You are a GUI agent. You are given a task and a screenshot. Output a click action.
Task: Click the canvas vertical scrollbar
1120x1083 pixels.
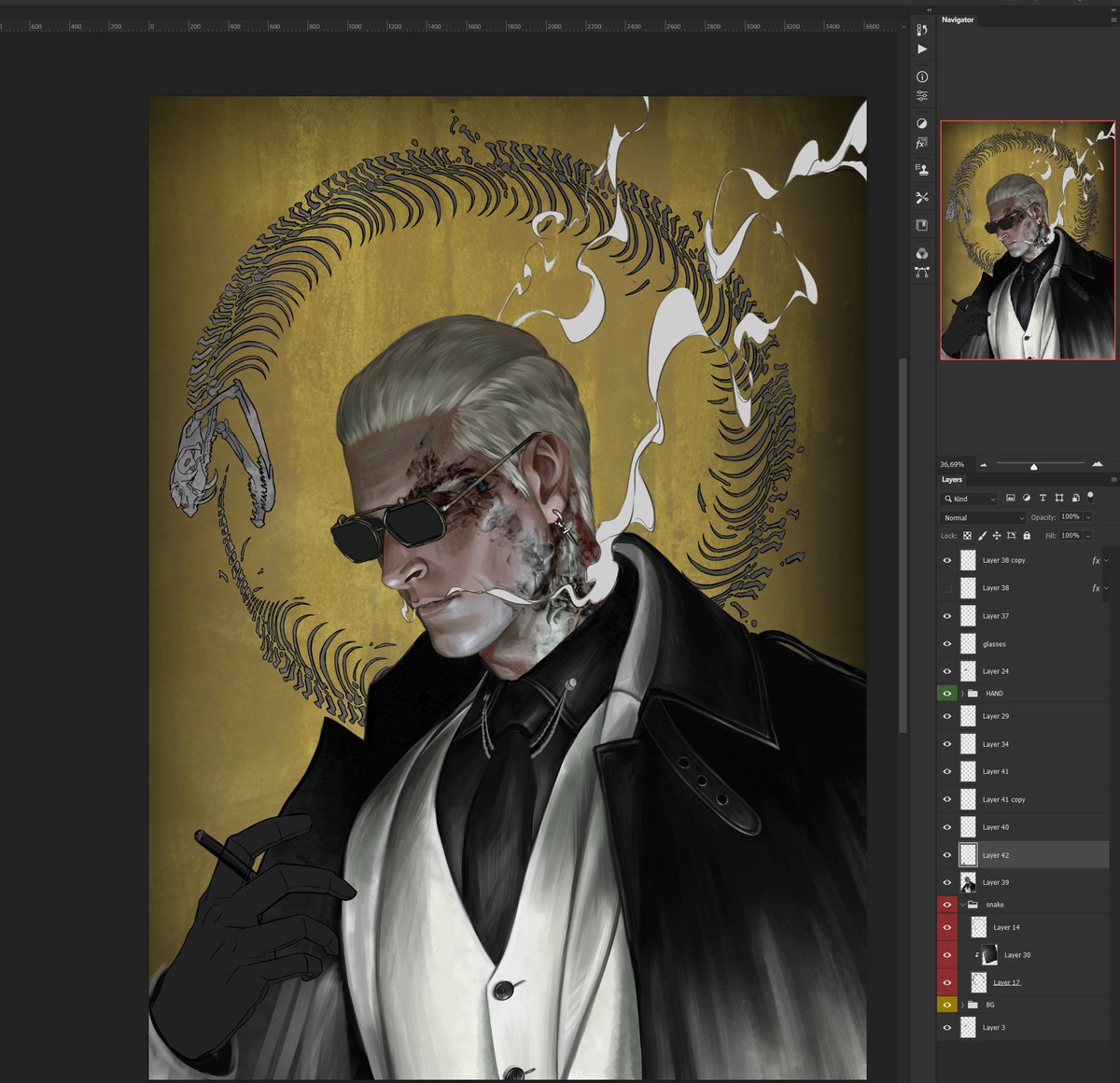902,546
